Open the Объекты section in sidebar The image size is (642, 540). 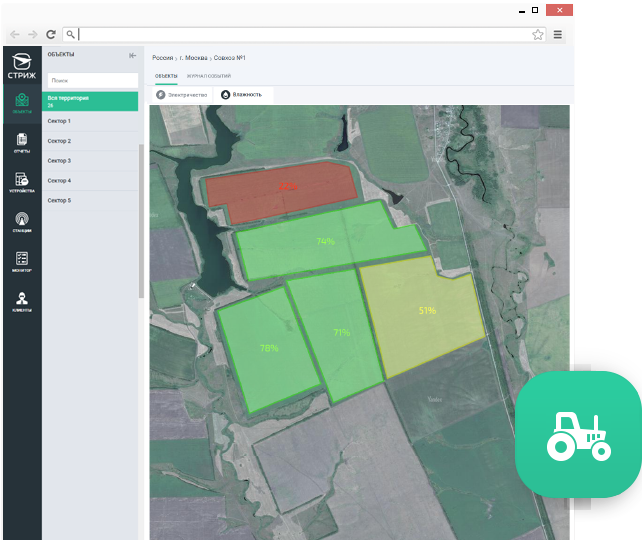pos(21,103)
